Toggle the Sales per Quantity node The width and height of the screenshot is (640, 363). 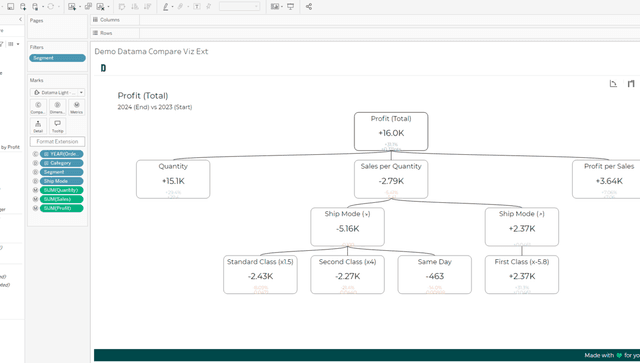391,179
